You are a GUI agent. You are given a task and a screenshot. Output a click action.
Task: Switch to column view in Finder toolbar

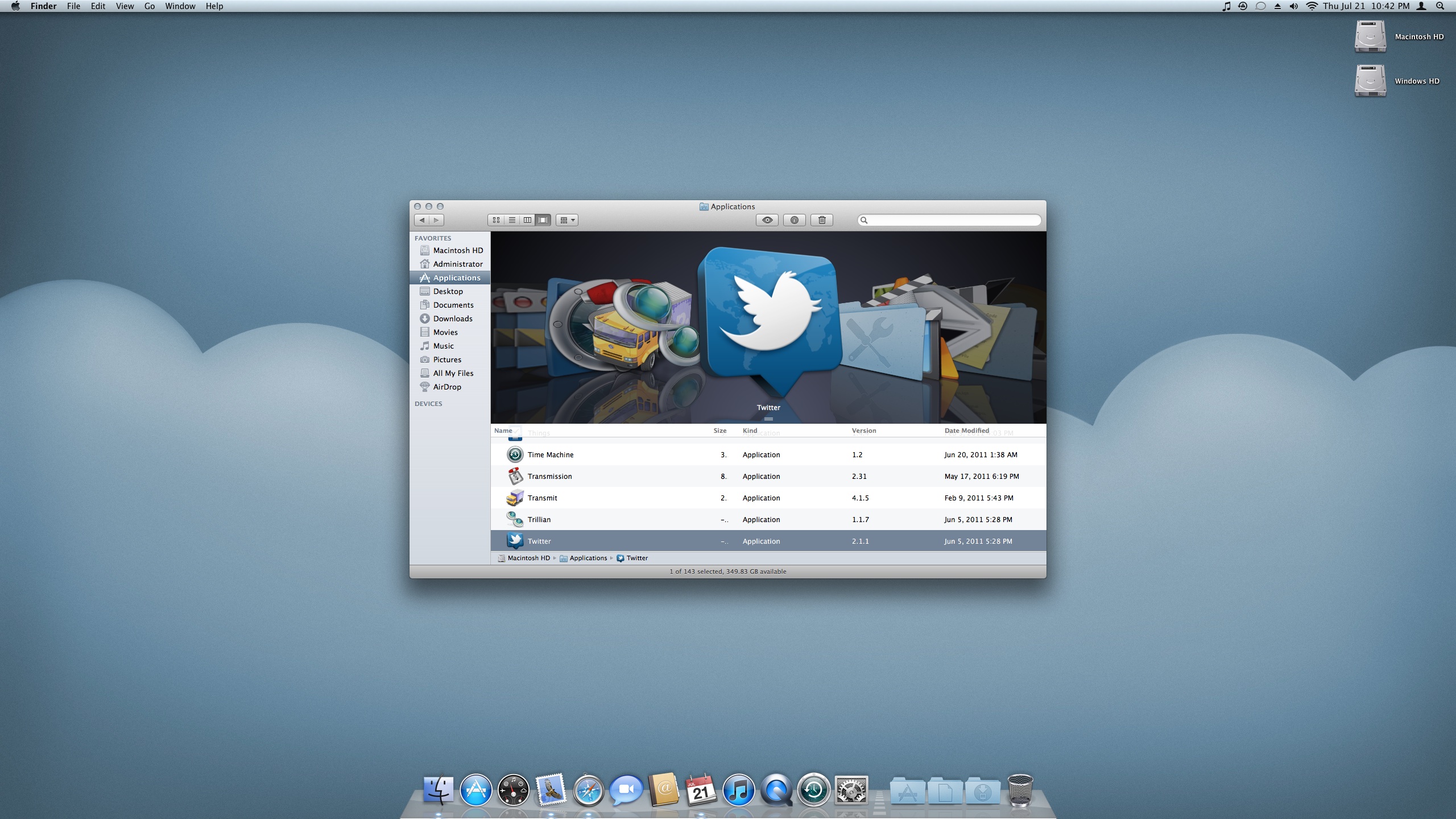click(x=527, y=220)
